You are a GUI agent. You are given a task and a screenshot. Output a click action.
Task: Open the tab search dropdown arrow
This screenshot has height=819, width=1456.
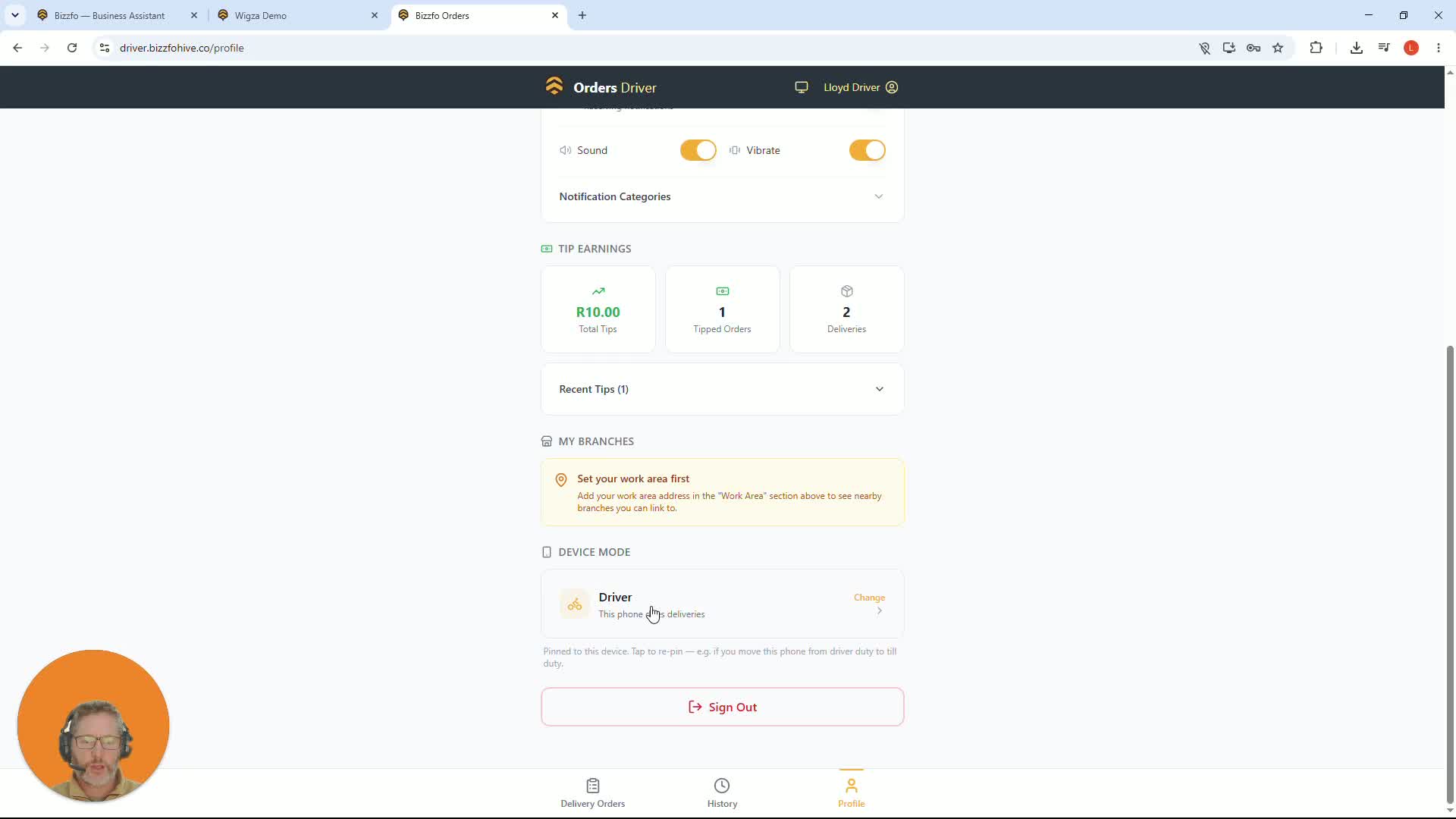tap(14, 15)
